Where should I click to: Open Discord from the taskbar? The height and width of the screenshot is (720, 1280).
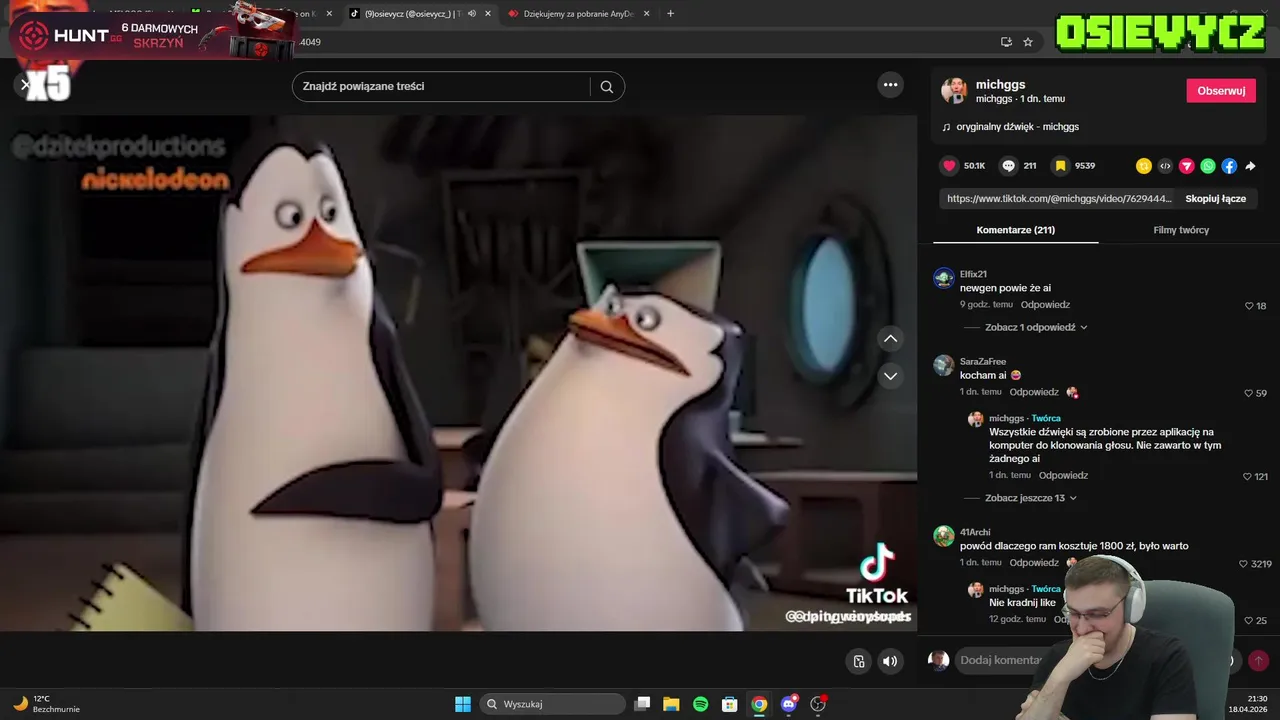(788, 704)
